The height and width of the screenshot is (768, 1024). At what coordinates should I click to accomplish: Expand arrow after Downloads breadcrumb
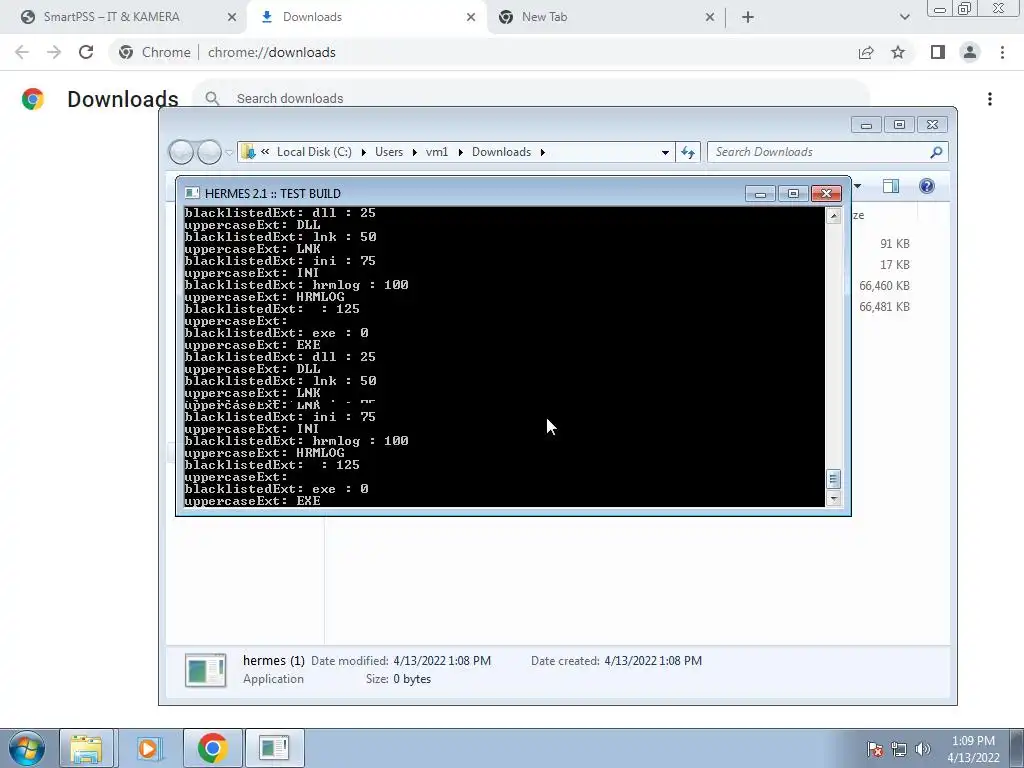pyautogui.click(x=542, y=152)
